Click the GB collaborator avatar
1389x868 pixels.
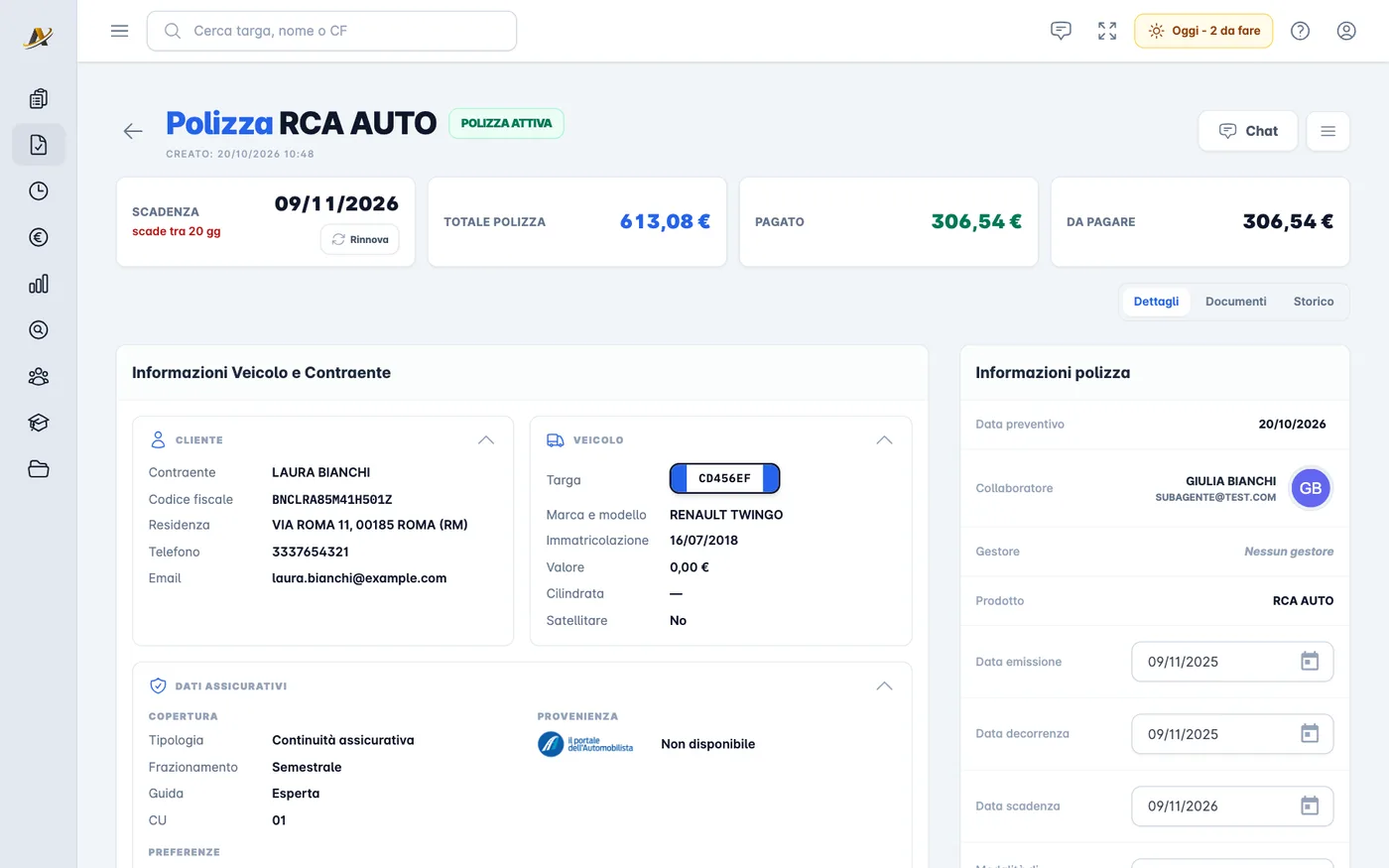coord(1311,488)
